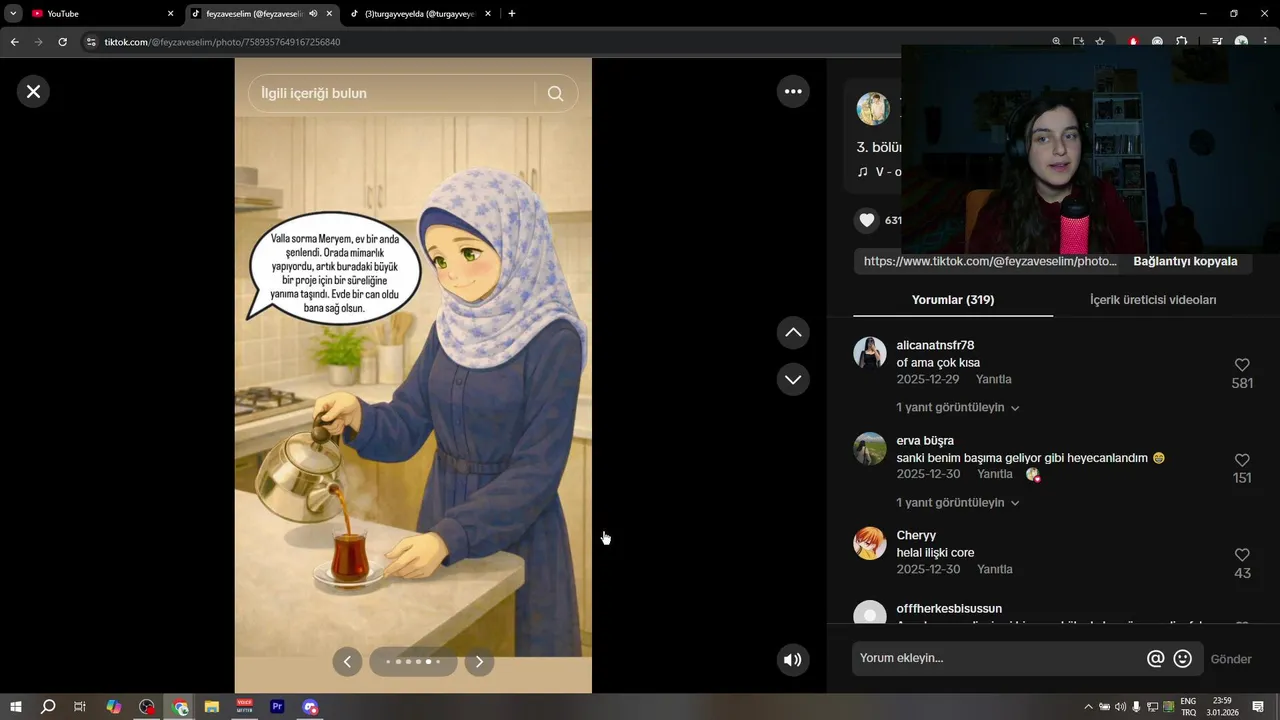
Task: Go forward with browser forward arrow
Action: 39,42
